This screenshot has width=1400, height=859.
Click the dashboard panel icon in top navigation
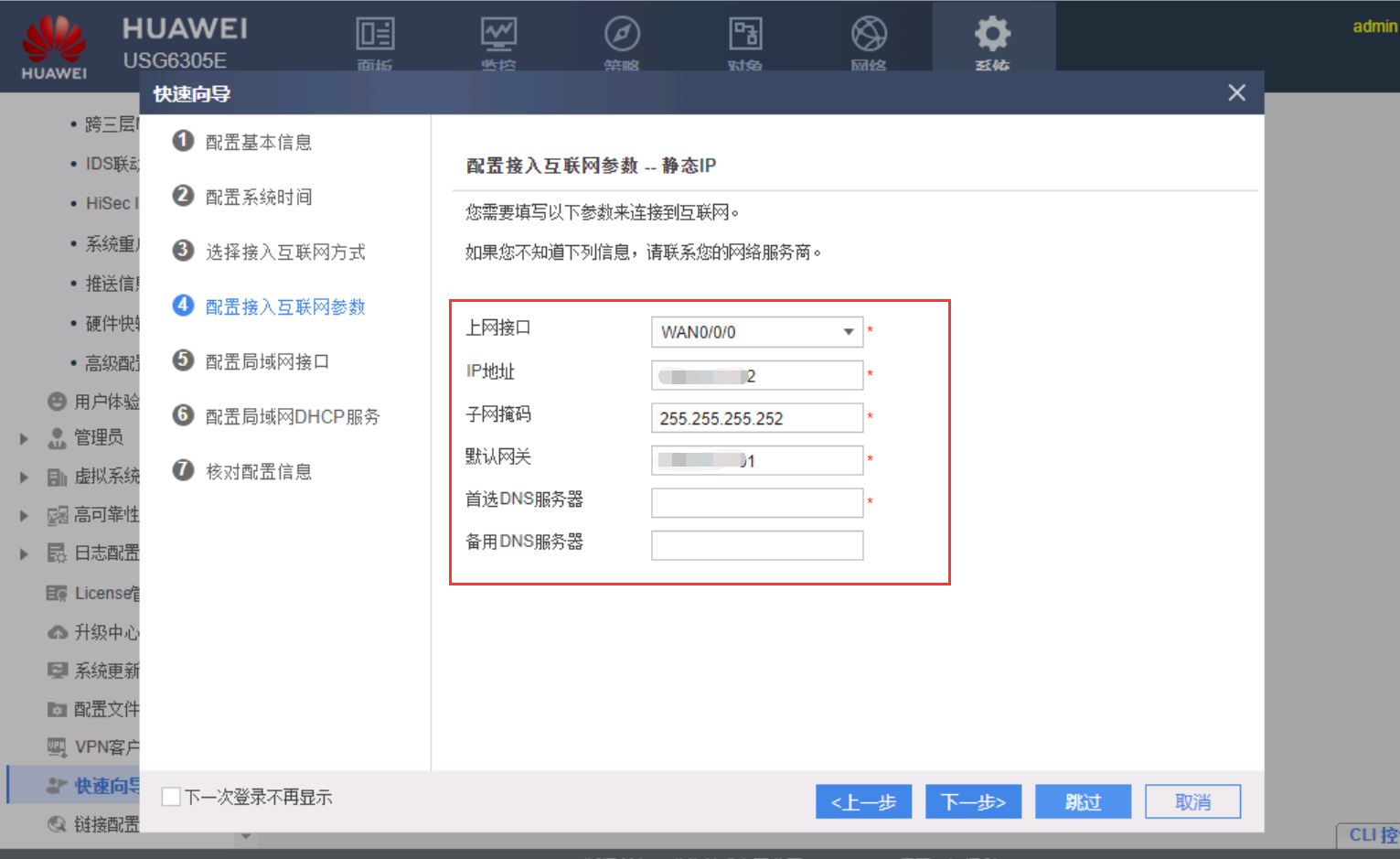[x=375, y=36]
